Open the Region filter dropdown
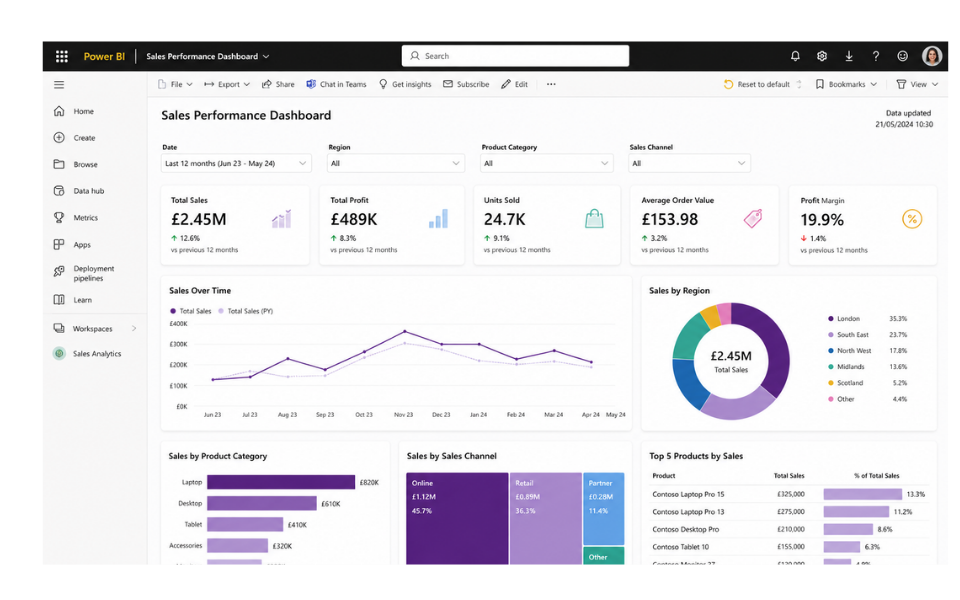 (x=396, y=163)
